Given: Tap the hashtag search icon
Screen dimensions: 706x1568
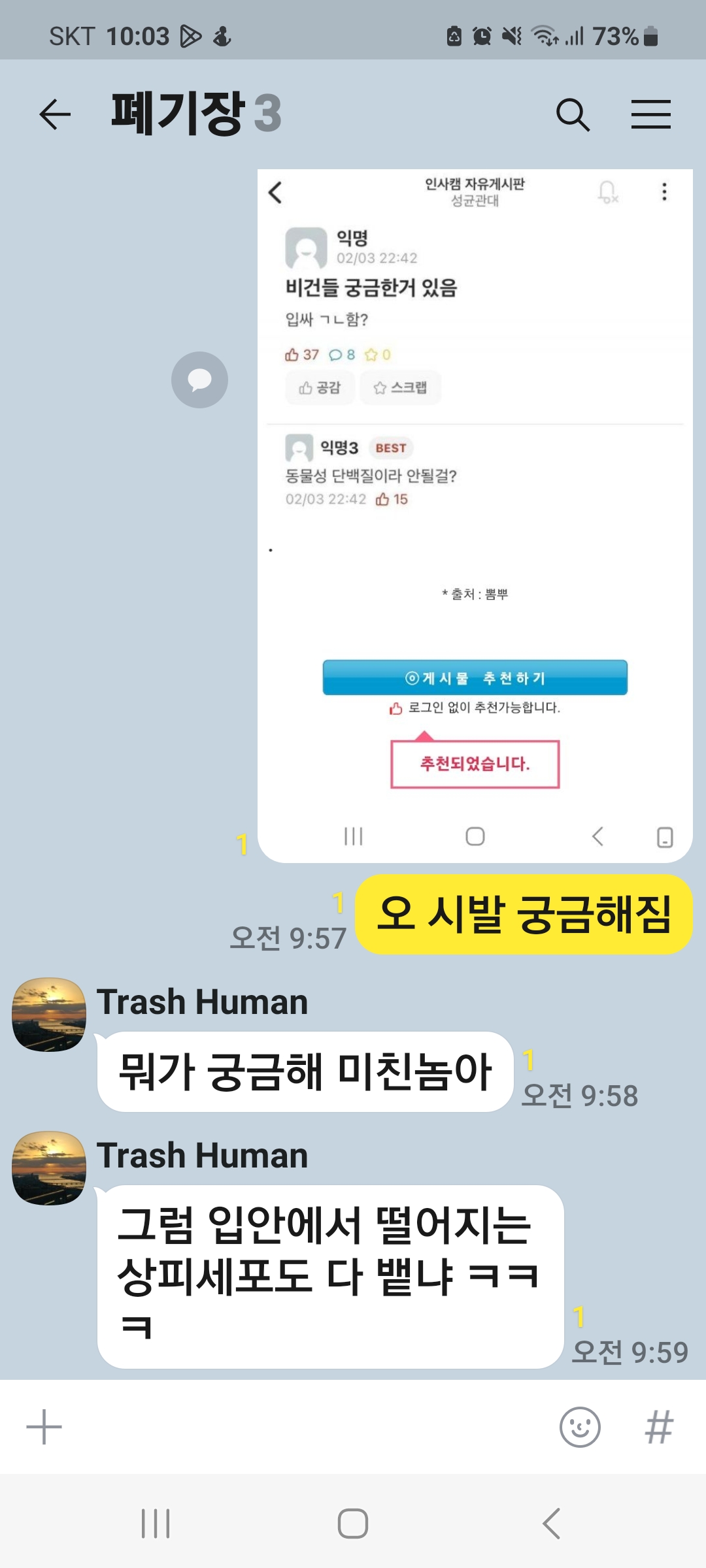Looking at the screenshot, I should pos(659,1427).
